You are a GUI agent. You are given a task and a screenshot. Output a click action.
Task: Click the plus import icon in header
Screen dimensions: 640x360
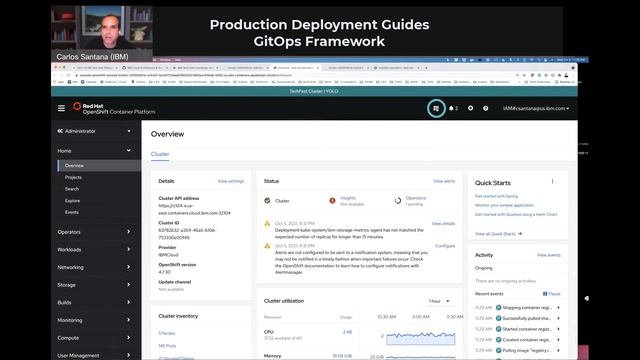click(471, 108)
